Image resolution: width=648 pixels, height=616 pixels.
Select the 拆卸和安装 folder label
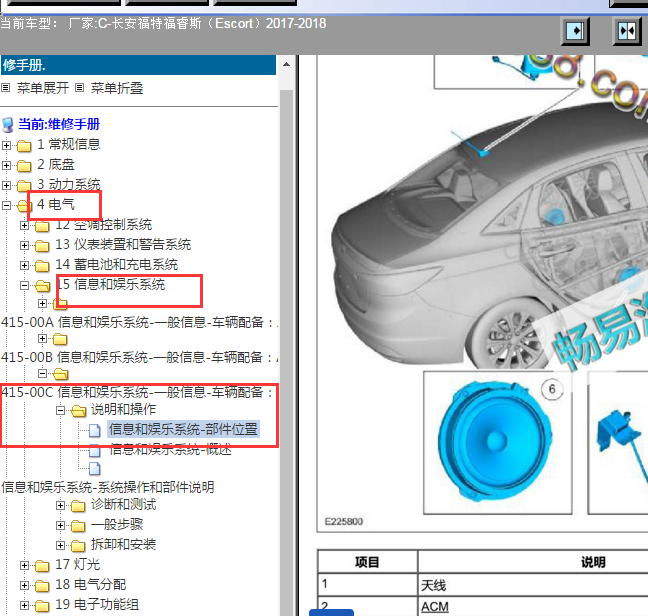click(123, 545)
